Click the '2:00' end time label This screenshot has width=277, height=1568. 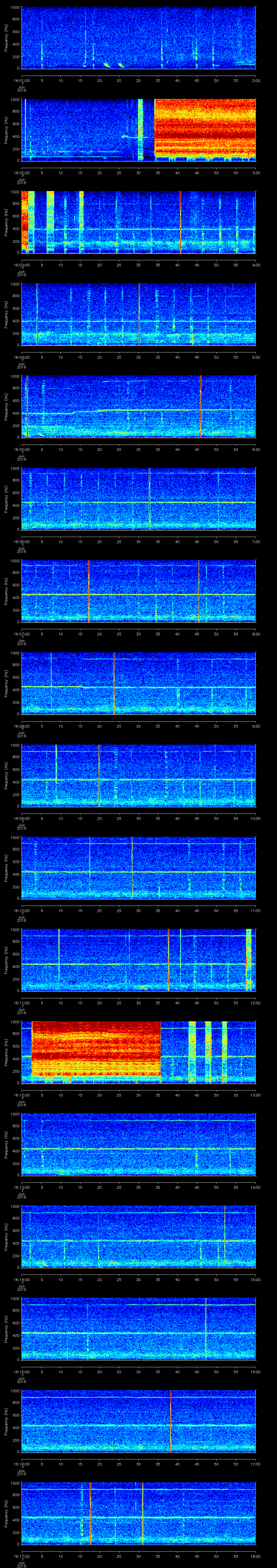(x=256, y=80)
